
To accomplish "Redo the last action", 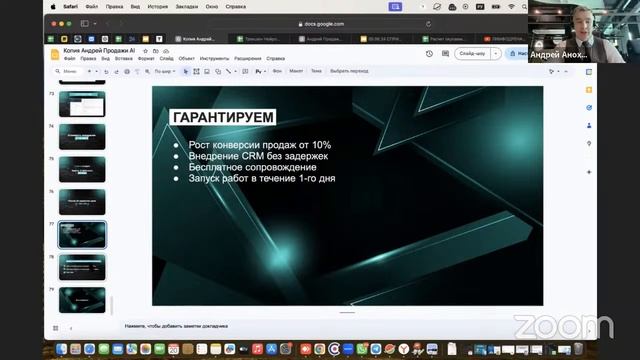I will click(x=116, y=71).
